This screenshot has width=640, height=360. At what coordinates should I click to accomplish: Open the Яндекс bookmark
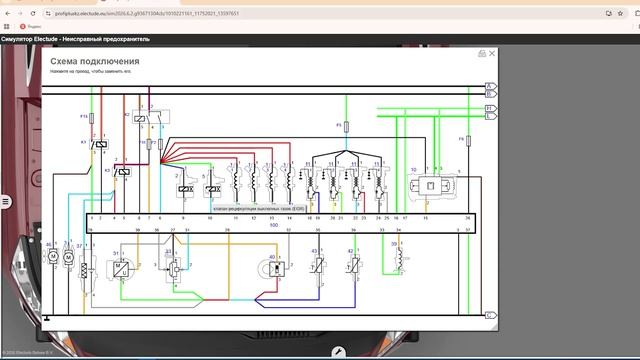pos(31,27)
